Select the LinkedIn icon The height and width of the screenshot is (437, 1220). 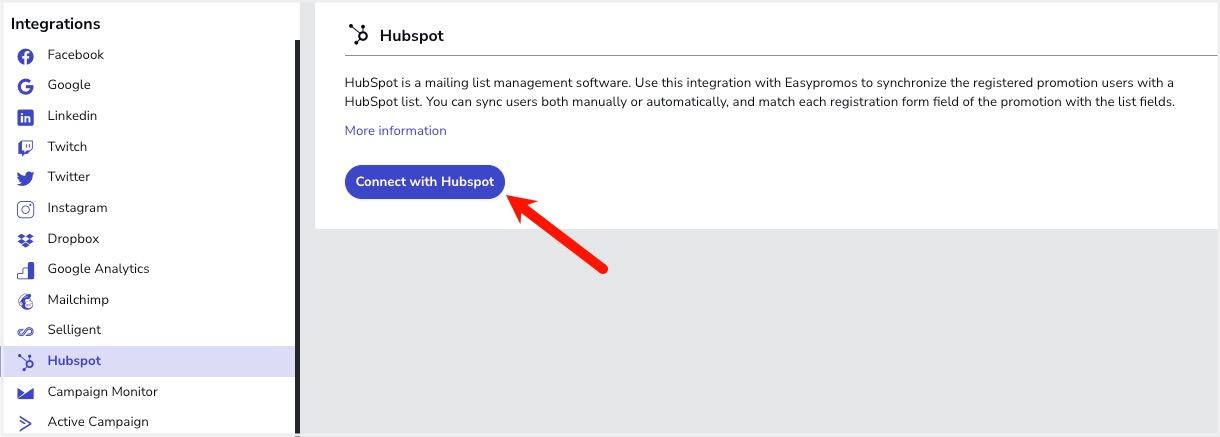coord(26,117)
